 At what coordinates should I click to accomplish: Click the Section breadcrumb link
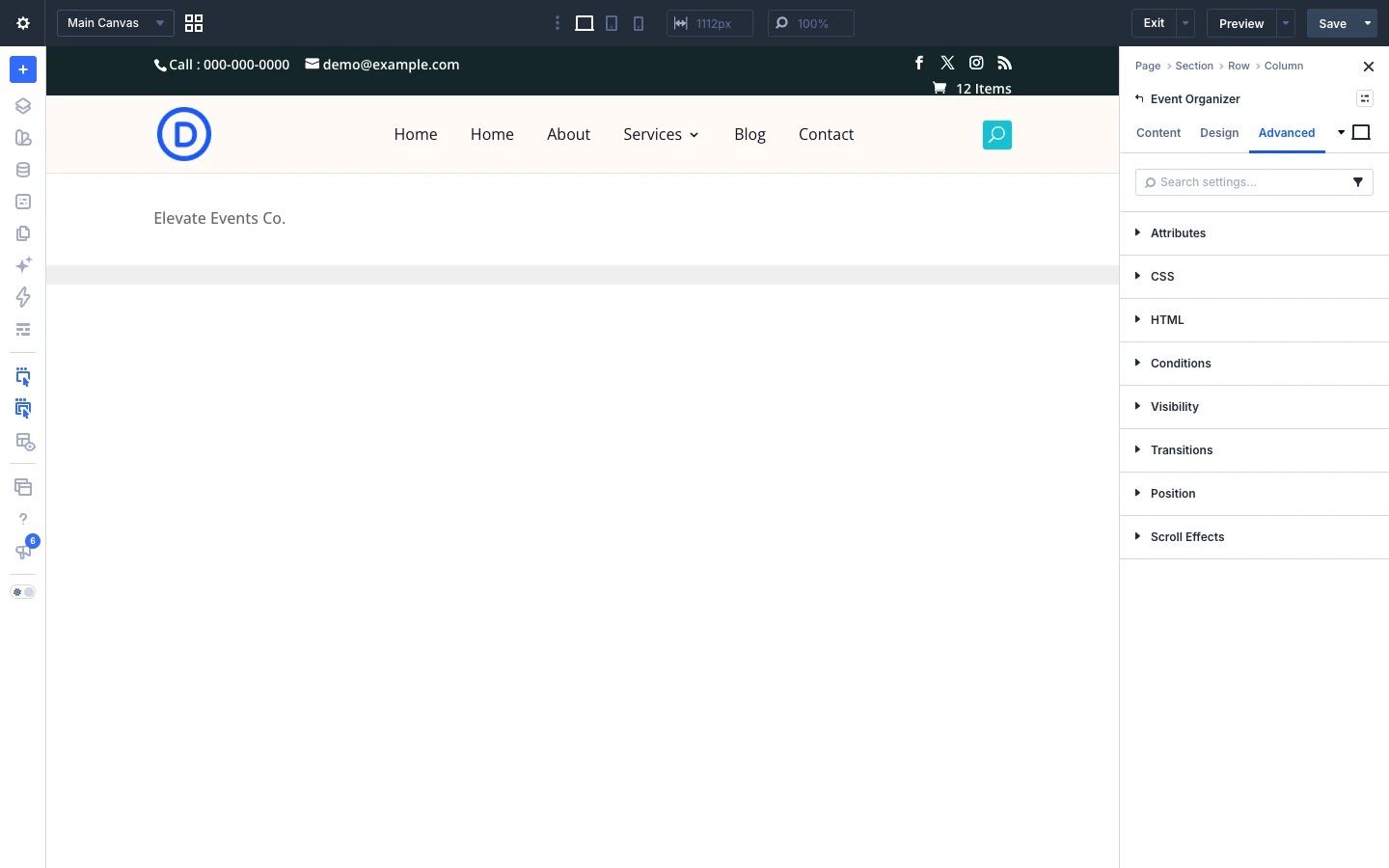click(1194, 66)
